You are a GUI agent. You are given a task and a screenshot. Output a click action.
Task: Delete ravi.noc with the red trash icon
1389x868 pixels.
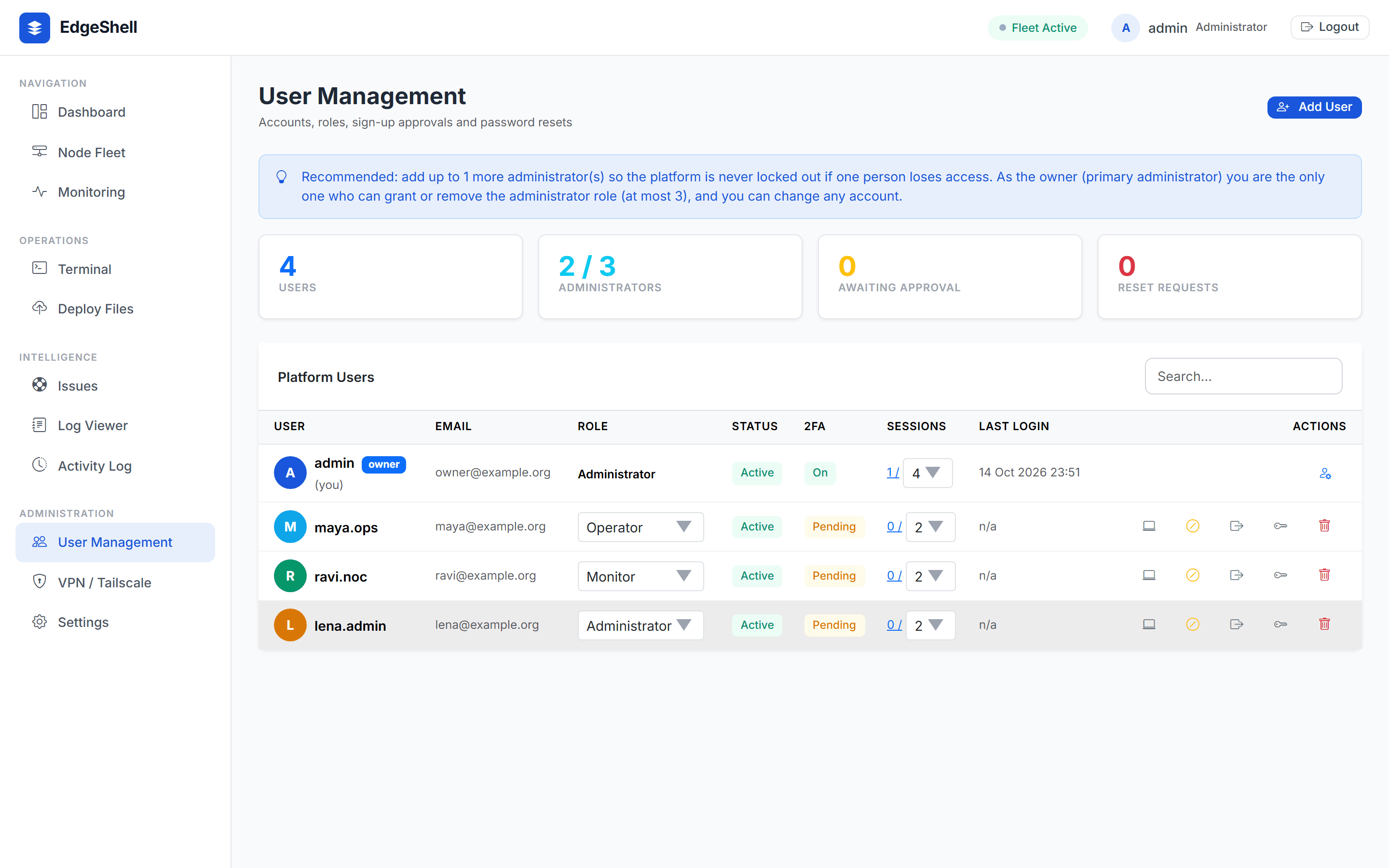(1325, 575)
